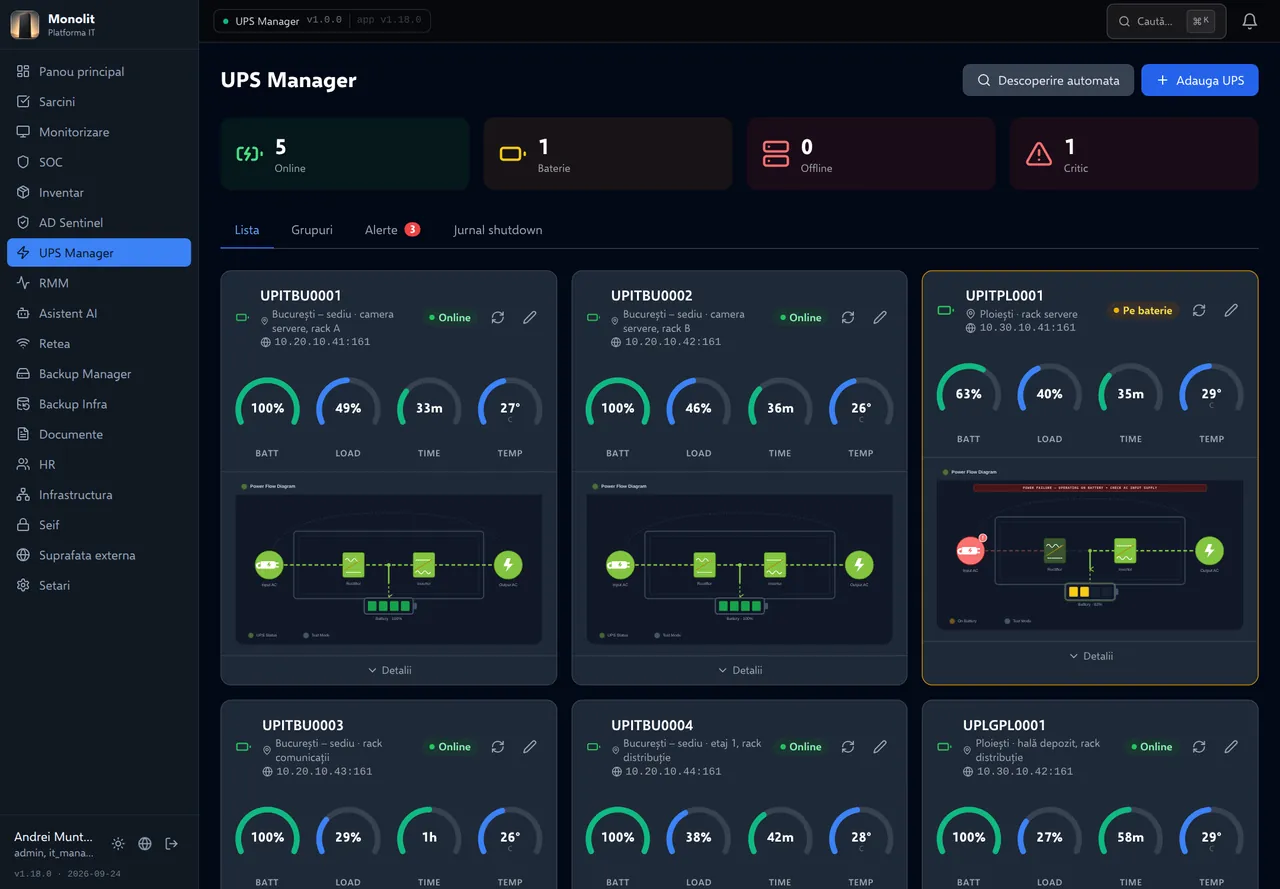
Task: Click the Adauga UPS button
Action: (1200, 80)
